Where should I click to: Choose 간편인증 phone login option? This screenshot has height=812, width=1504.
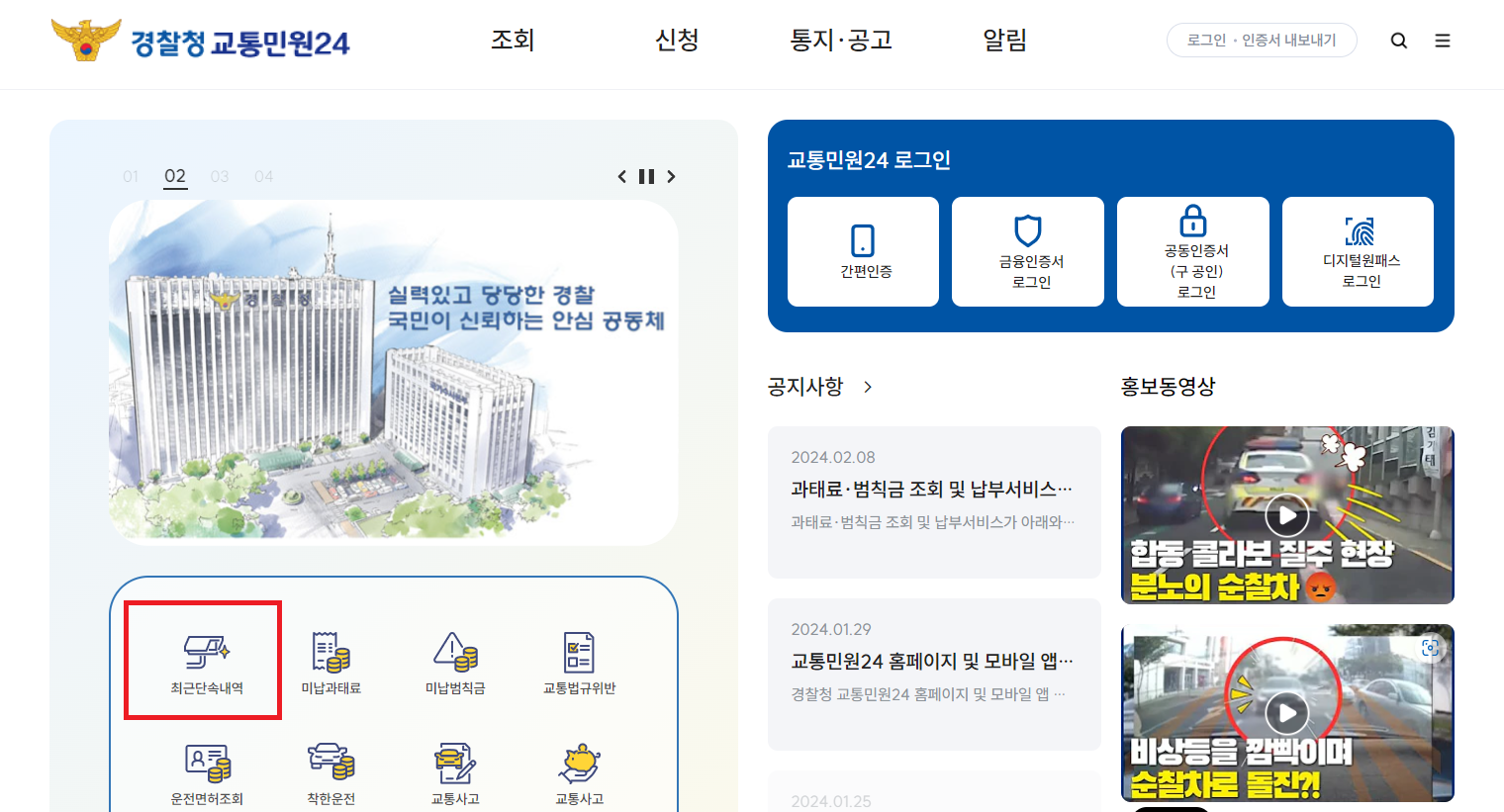click(x=863, y=251)
